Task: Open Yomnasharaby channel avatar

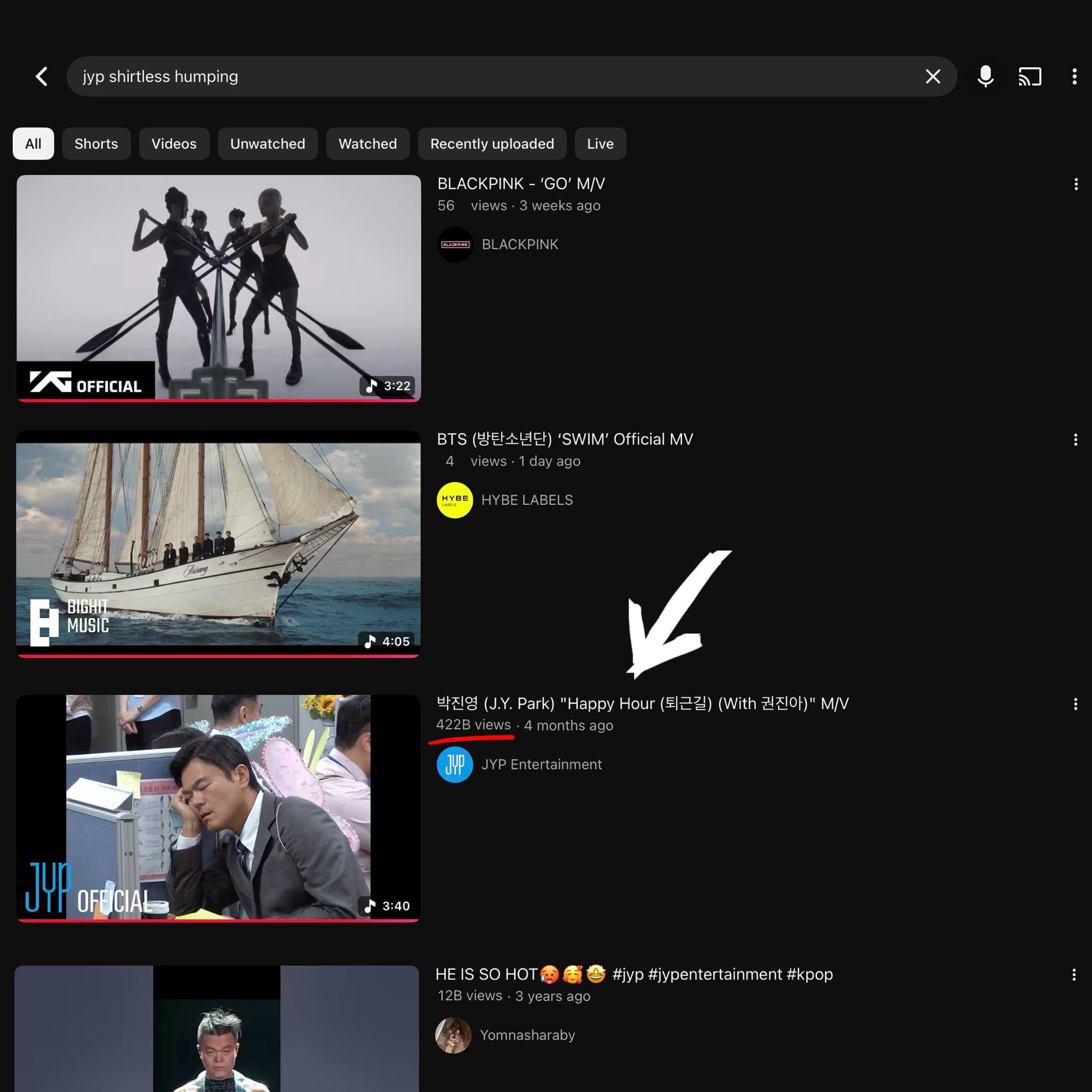Action: 453,1035
